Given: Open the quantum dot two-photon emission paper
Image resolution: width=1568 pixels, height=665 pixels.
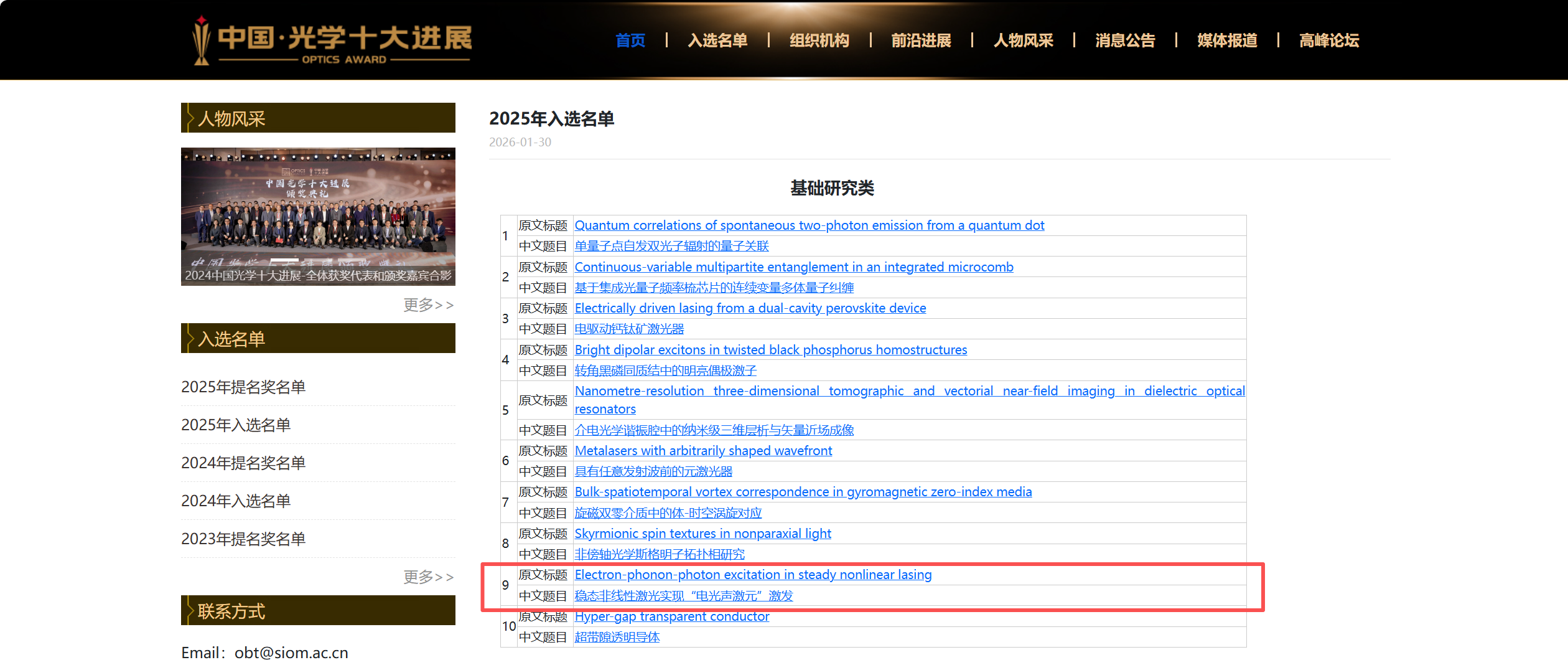Looking at the screenshot, I should tap(809, 225).
